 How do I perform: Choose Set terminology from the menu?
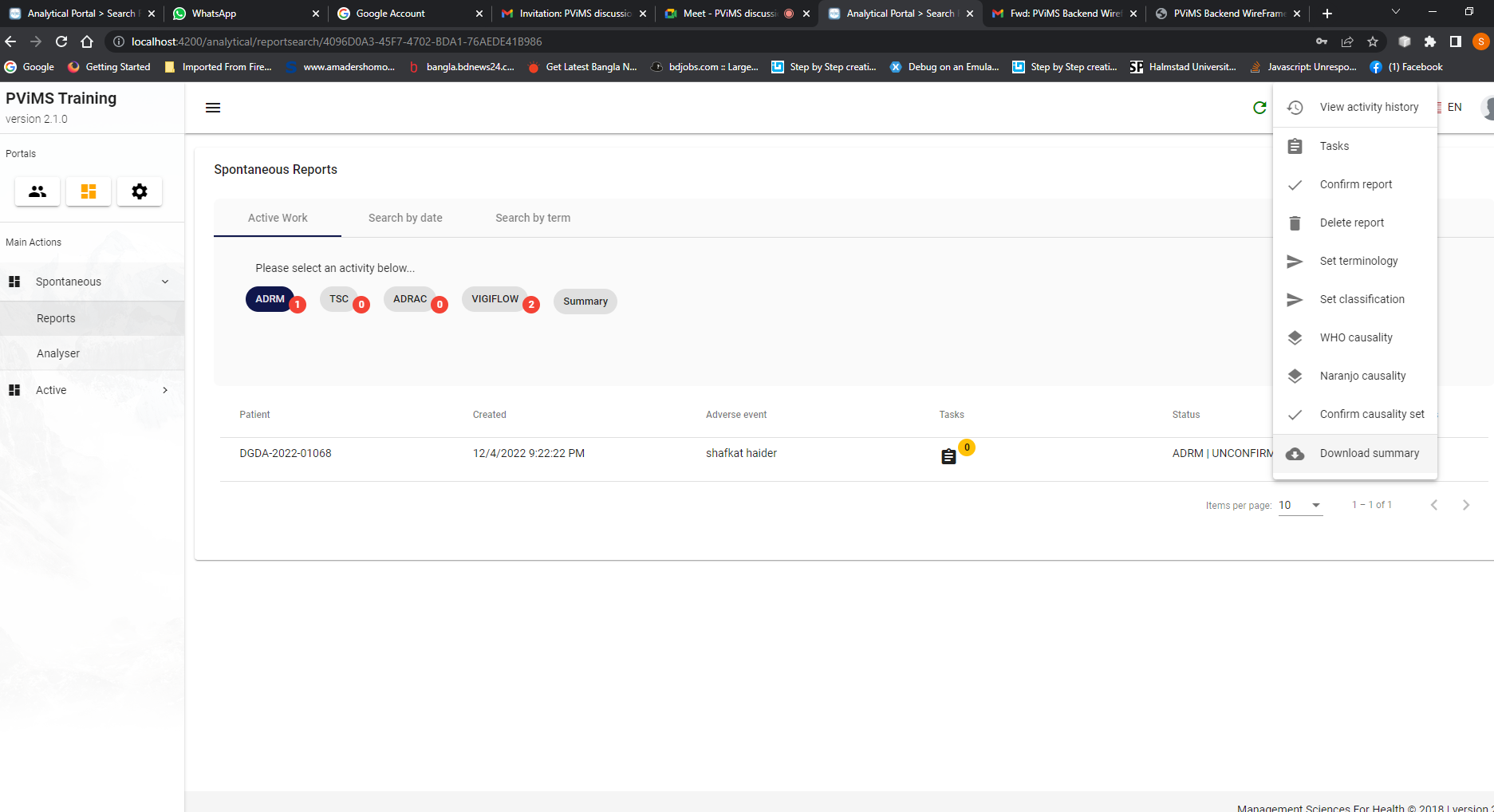click(x=1358, y=261)
